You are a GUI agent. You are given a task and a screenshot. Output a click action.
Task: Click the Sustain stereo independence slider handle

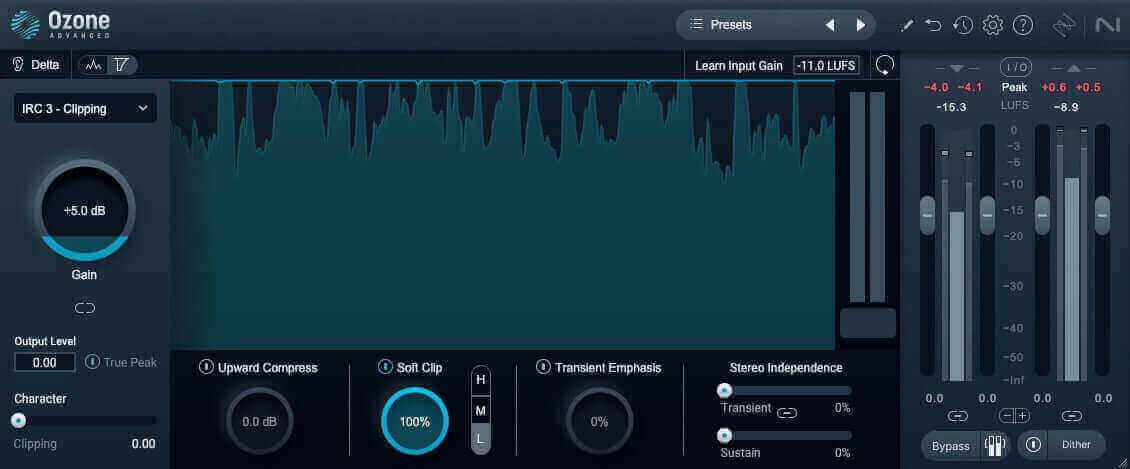724,435
